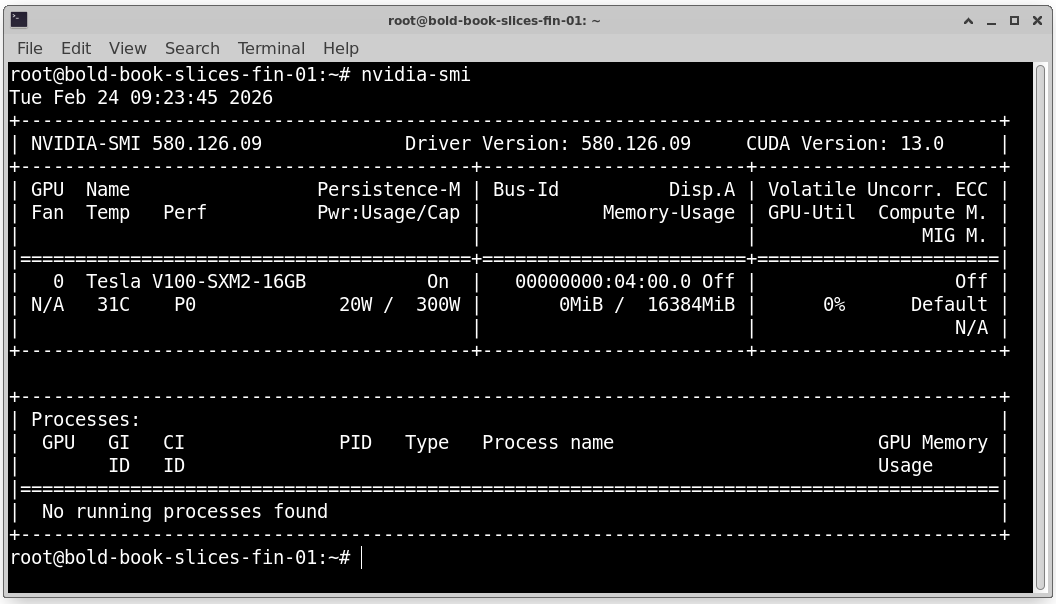Close the terminal window

(x=1036, y=21)
